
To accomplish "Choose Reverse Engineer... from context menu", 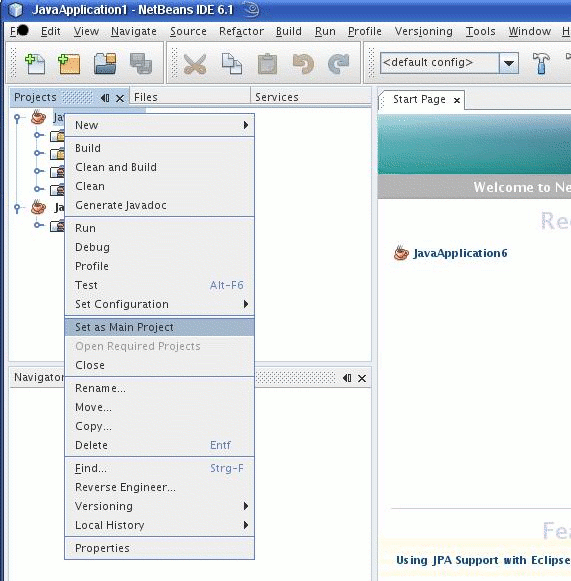I will click(x=159, y=487).
